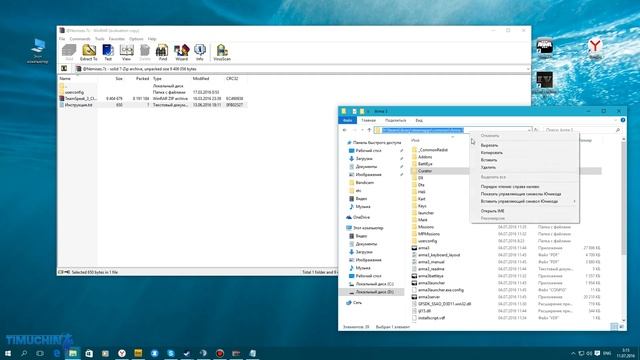Open the Windows Start button
The width and height of the screenshot is (640, 360).
pyautogui.click(x=8, y=353)
